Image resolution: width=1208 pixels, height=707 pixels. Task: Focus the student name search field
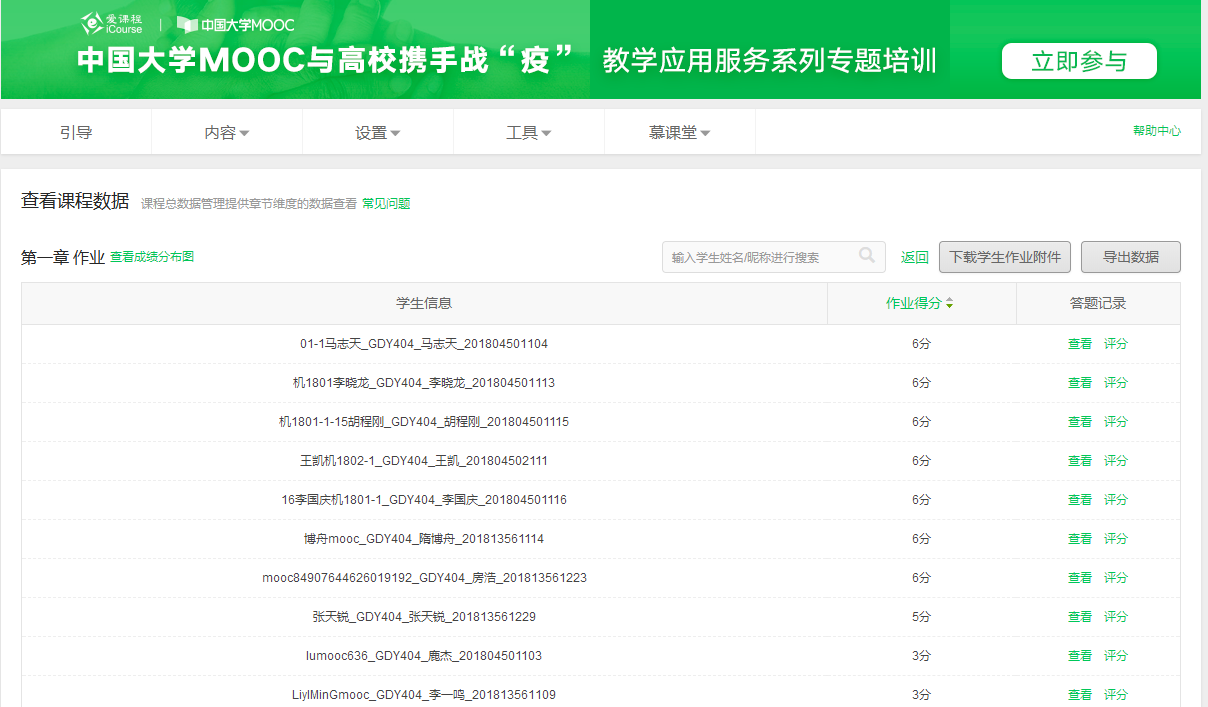click(760, 257)
